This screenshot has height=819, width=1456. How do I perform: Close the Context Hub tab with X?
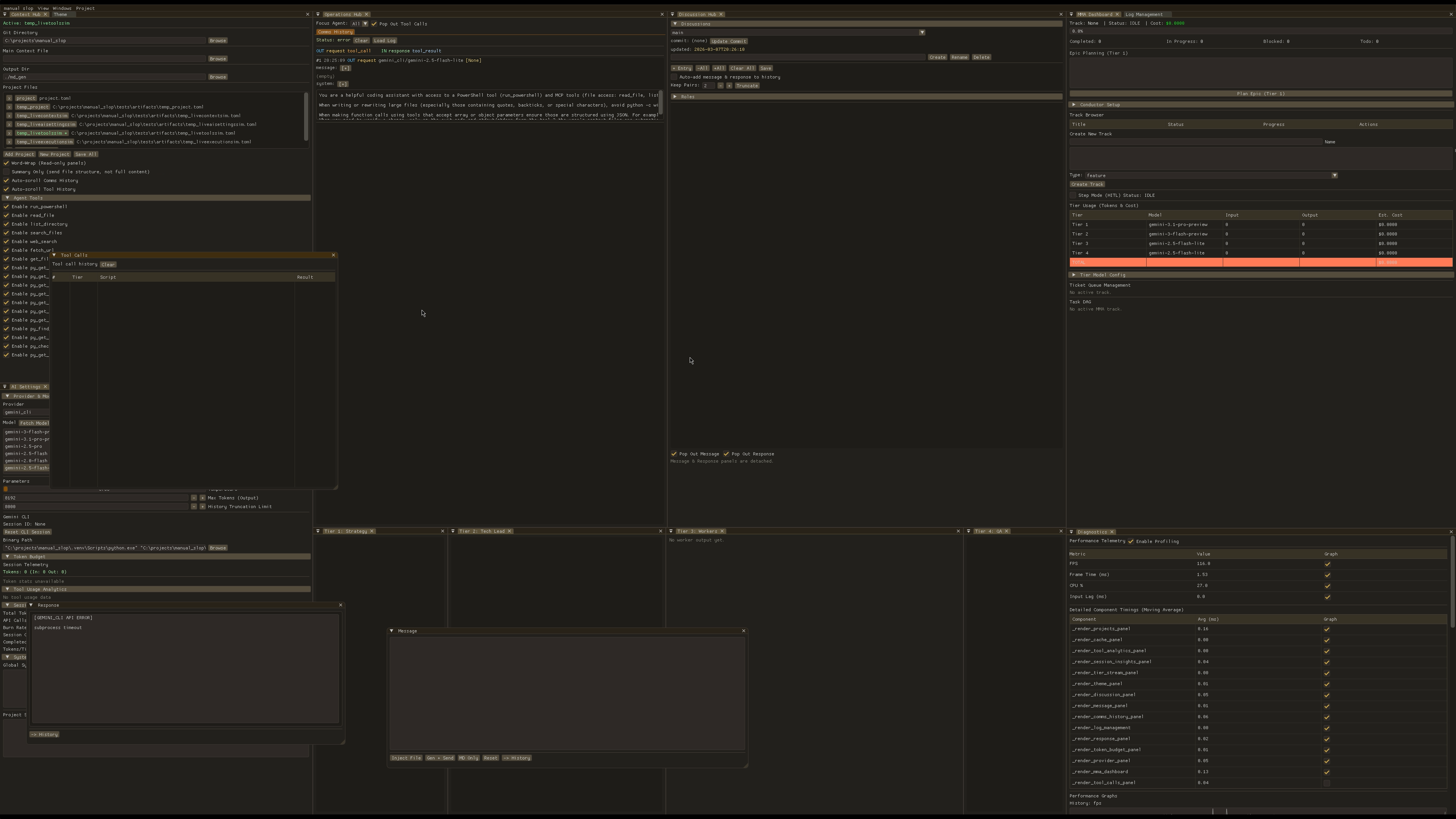pos(45,15)
